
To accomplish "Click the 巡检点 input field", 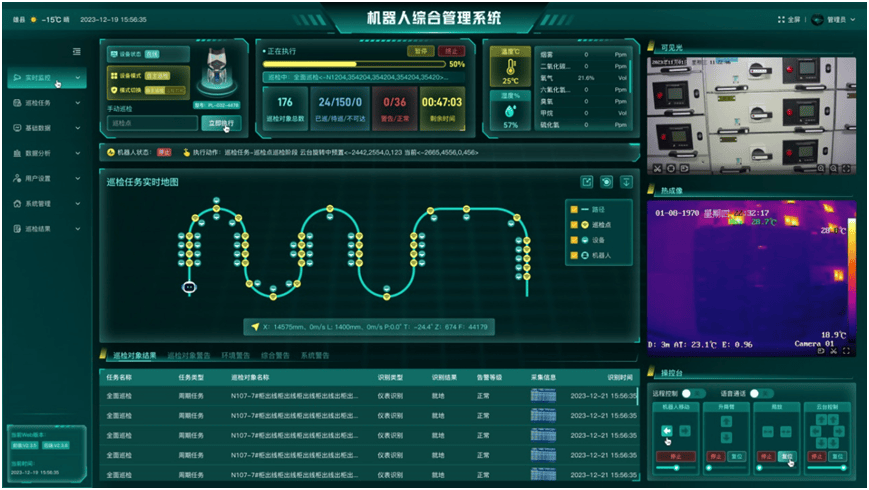I will point(152,123).
